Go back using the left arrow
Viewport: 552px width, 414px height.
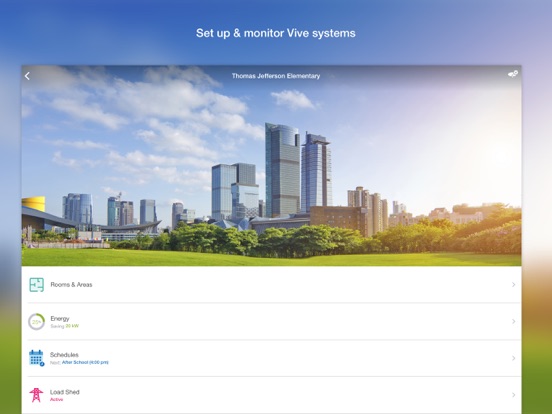point(27,76)
